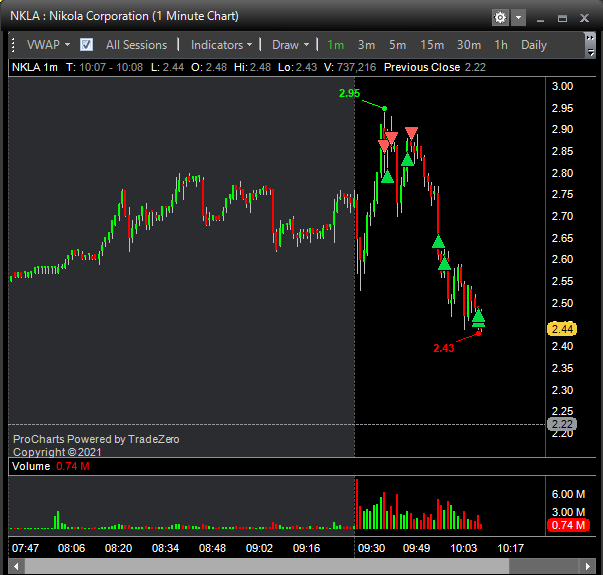Click the 2.43 low price label
The image size is (603, 575).
444,348
